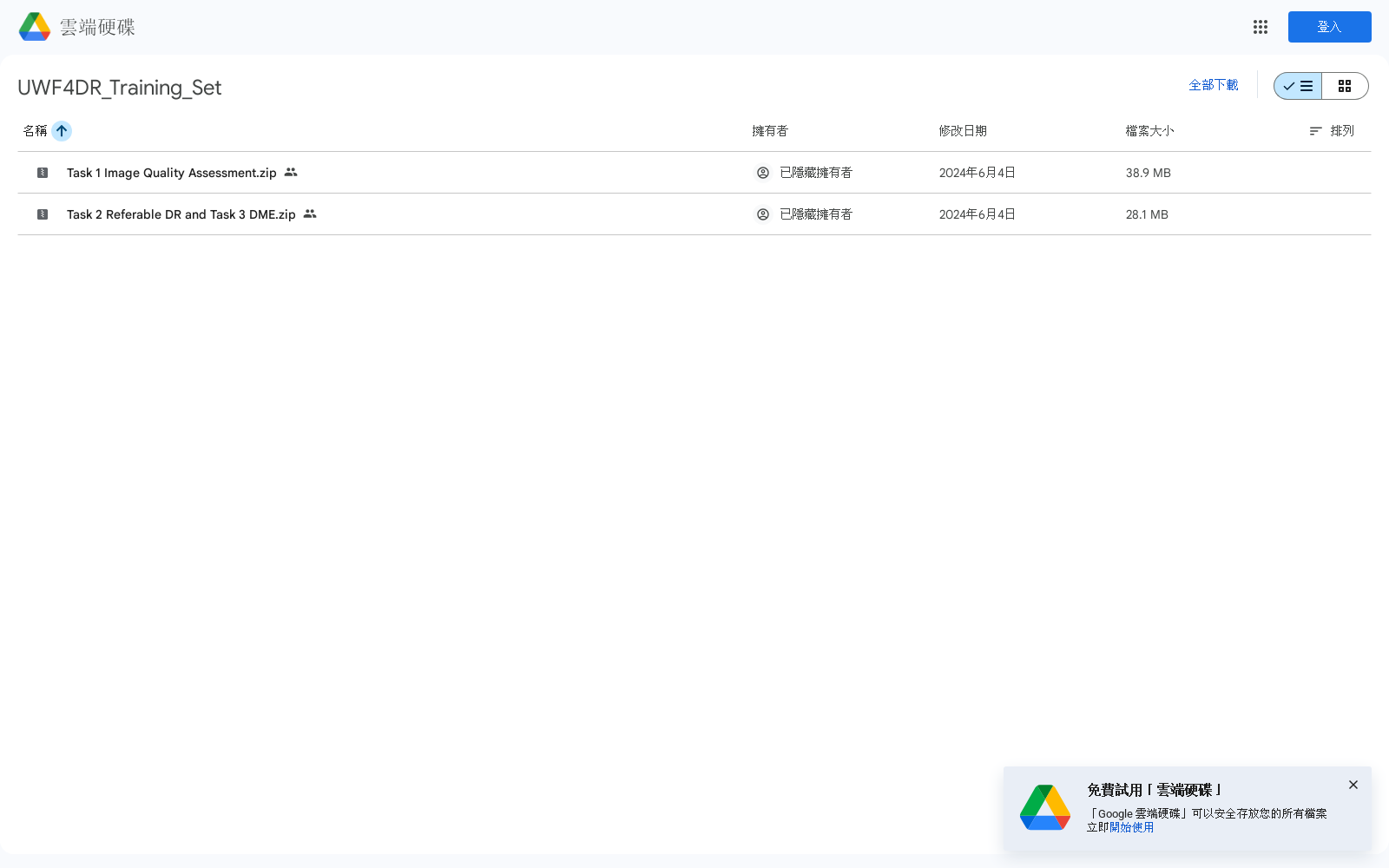This screenshot has width=1389, height=868.
Task: Click the 登入 sign-in button
Action: 1329,27
